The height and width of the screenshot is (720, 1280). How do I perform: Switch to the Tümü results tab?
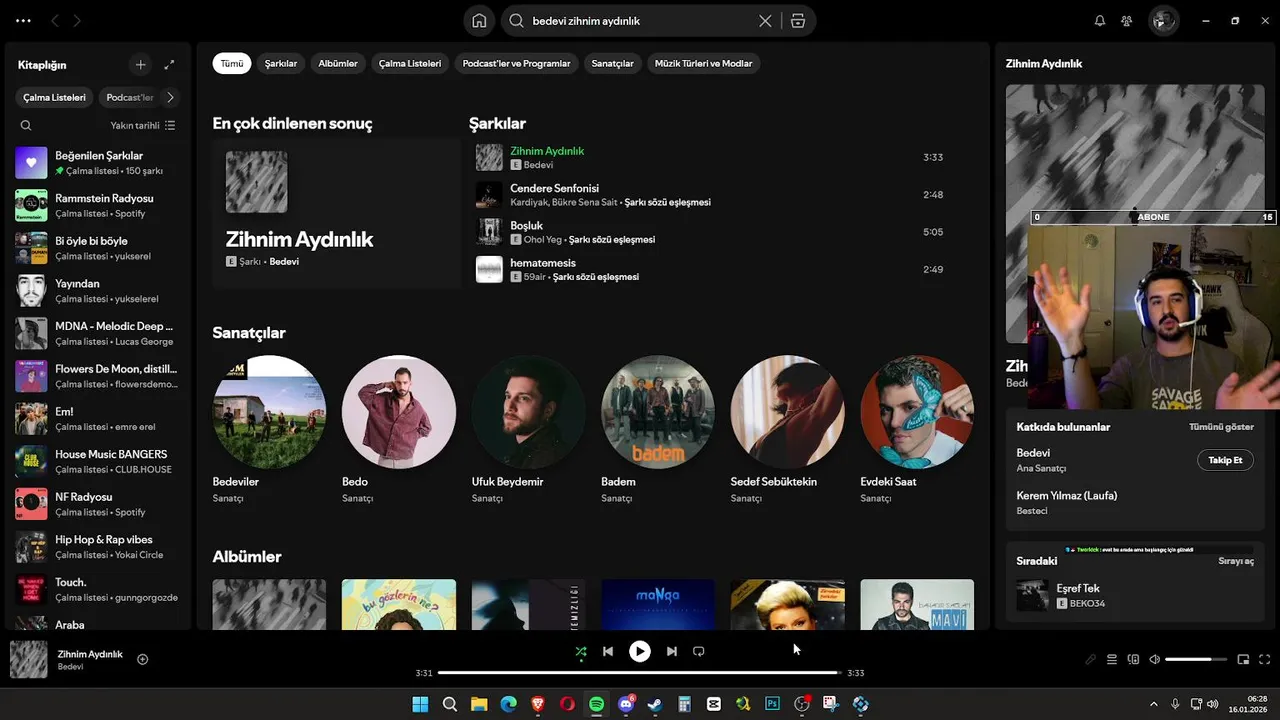(232, 63)
